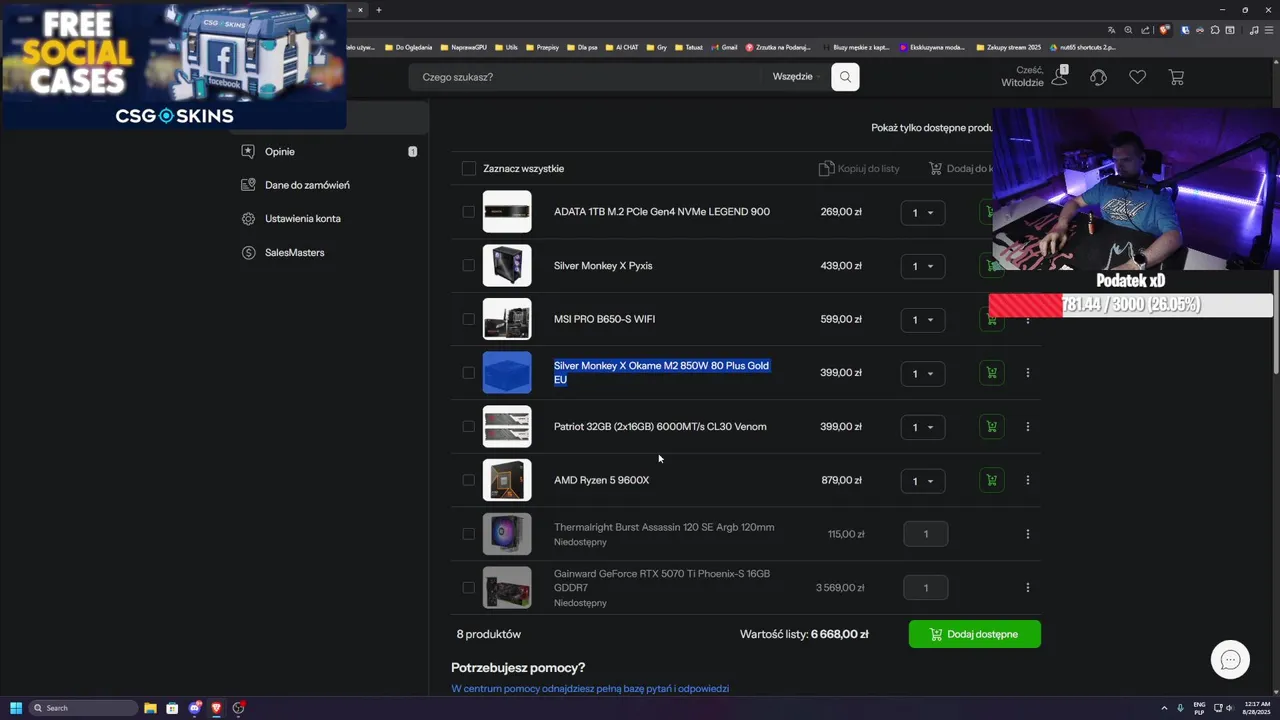Open more options for Gainward RTX 5070 Ti
This screenshot has height=720, width=1280.
pyautogui.click(x=1028, y=588)
